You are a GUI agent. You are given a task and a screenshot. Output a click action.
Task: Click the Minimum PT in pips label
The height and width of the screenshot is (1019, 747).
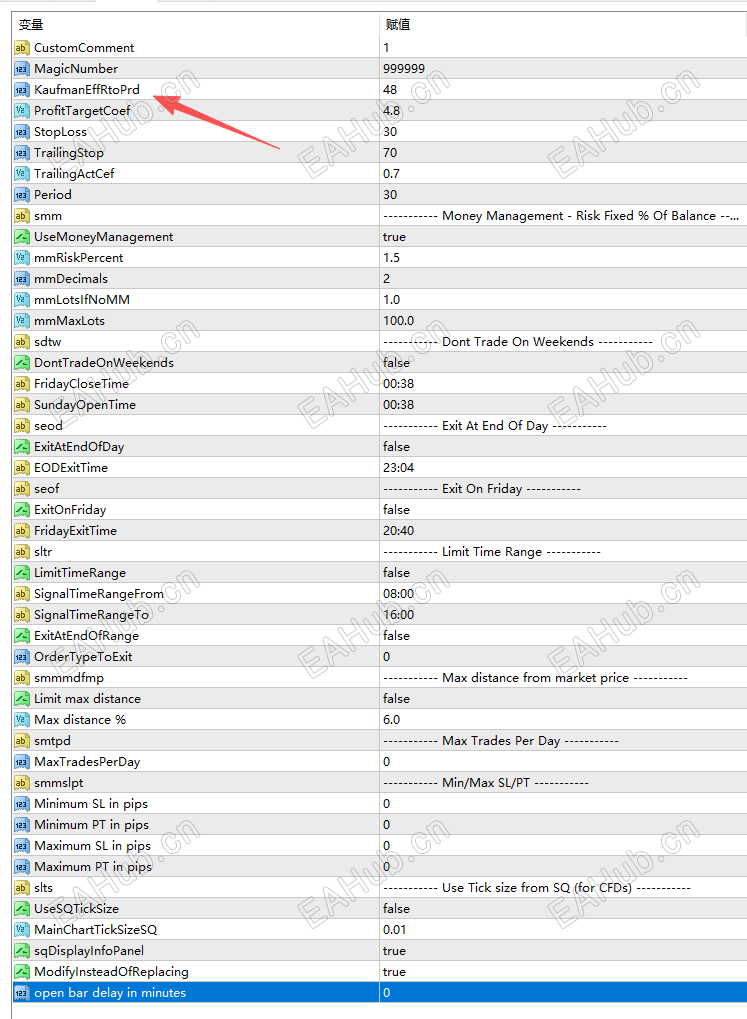point(92,825)
